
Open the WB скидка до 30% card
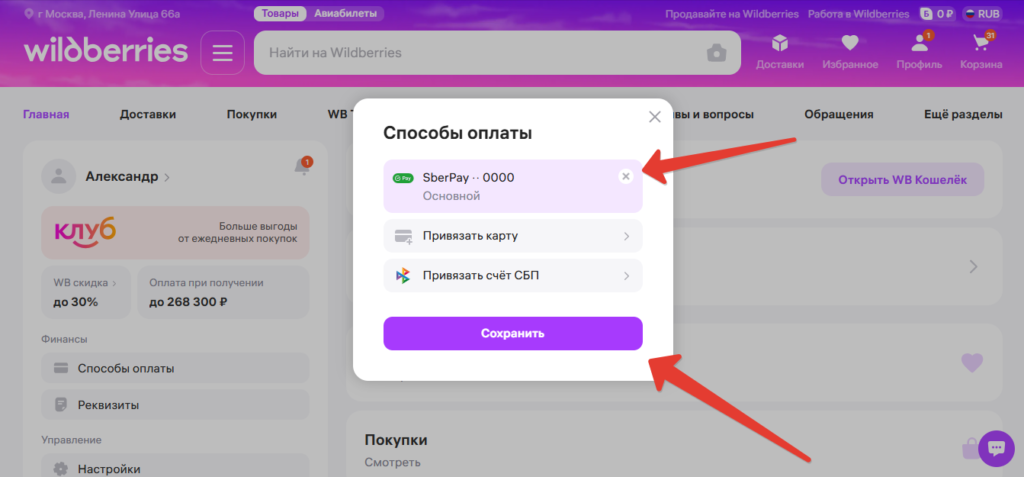tap(86, 292)
